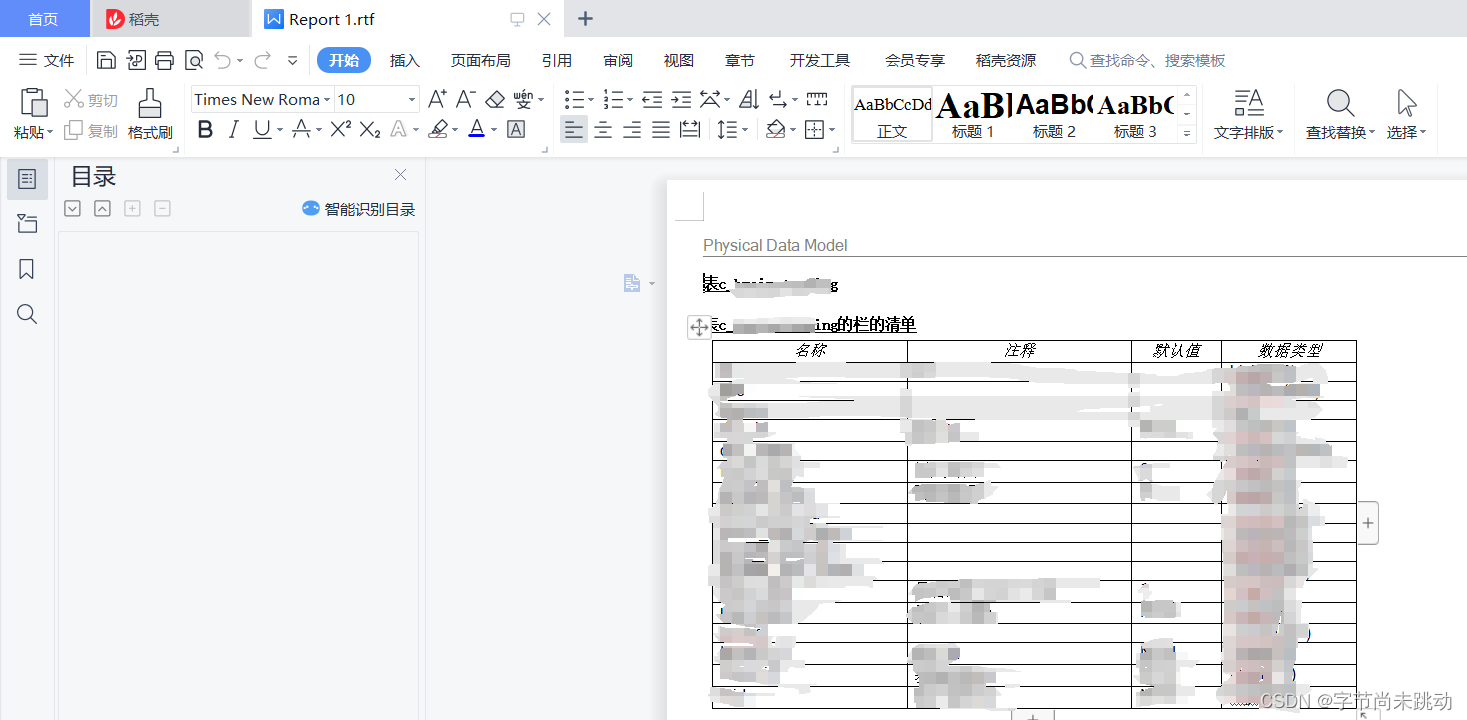Click 剪切 (Cut) scissors button
Viewport: 1467px width, 720px height.
91,100
